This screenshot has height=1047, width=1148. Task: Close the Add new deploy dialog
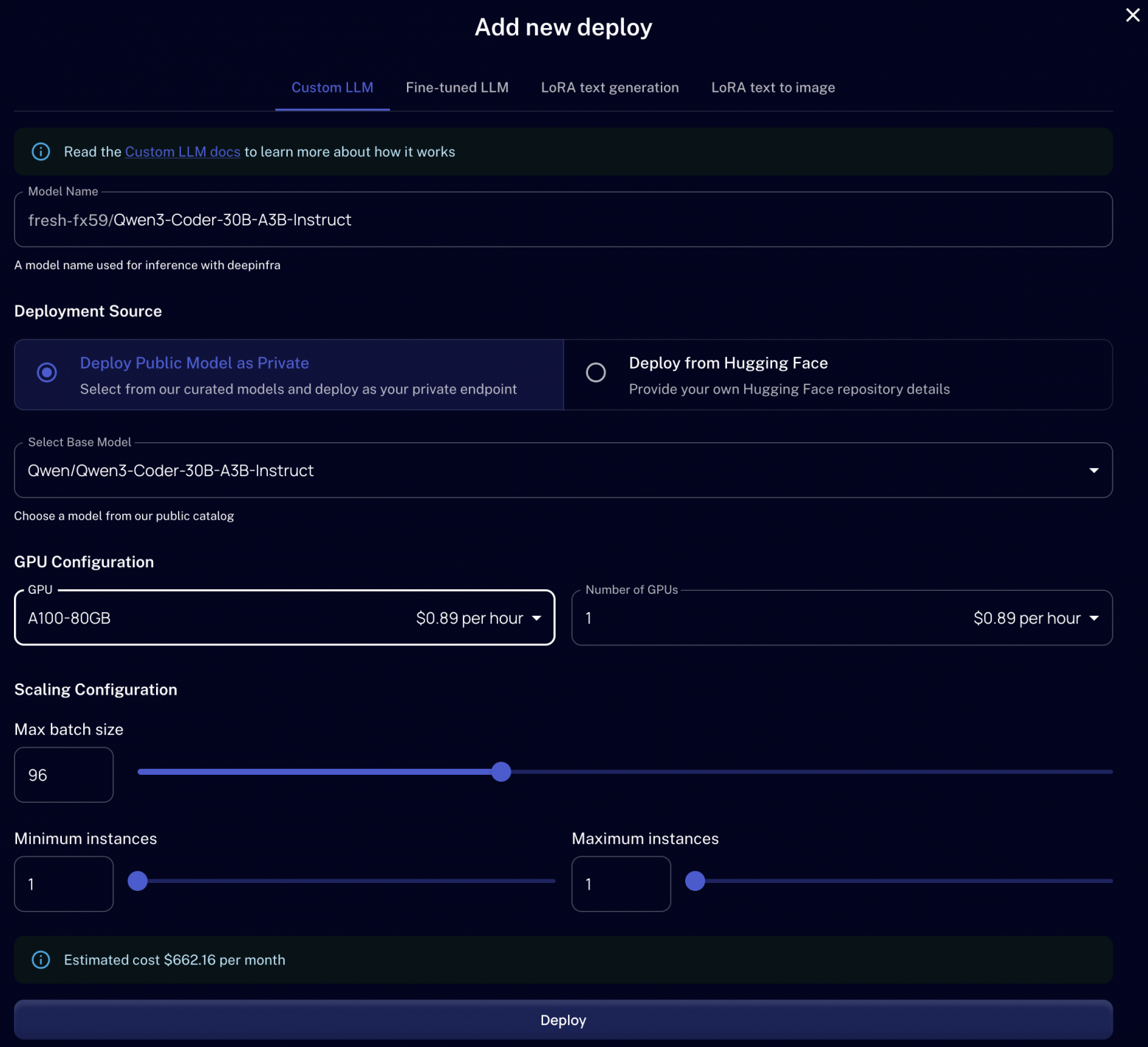coord(1132,15)
